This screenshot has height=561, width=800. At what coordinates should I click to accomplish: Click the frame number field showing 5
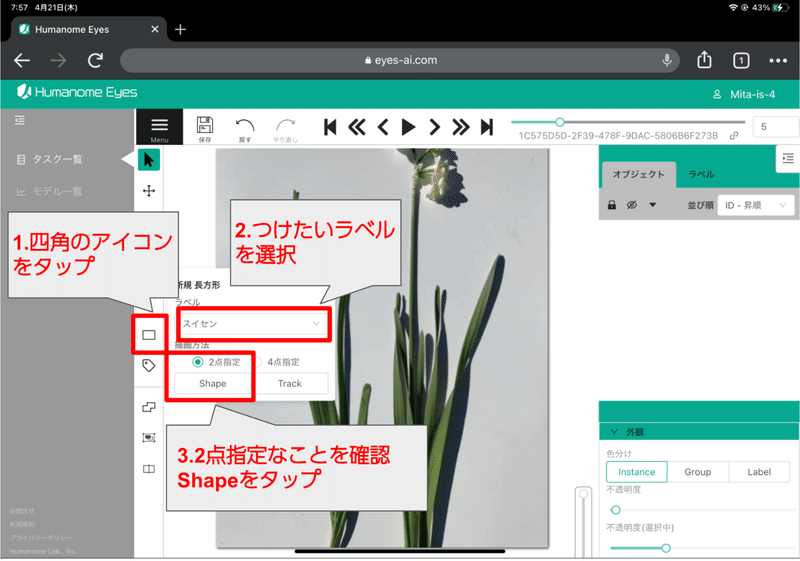click(776, 127)
